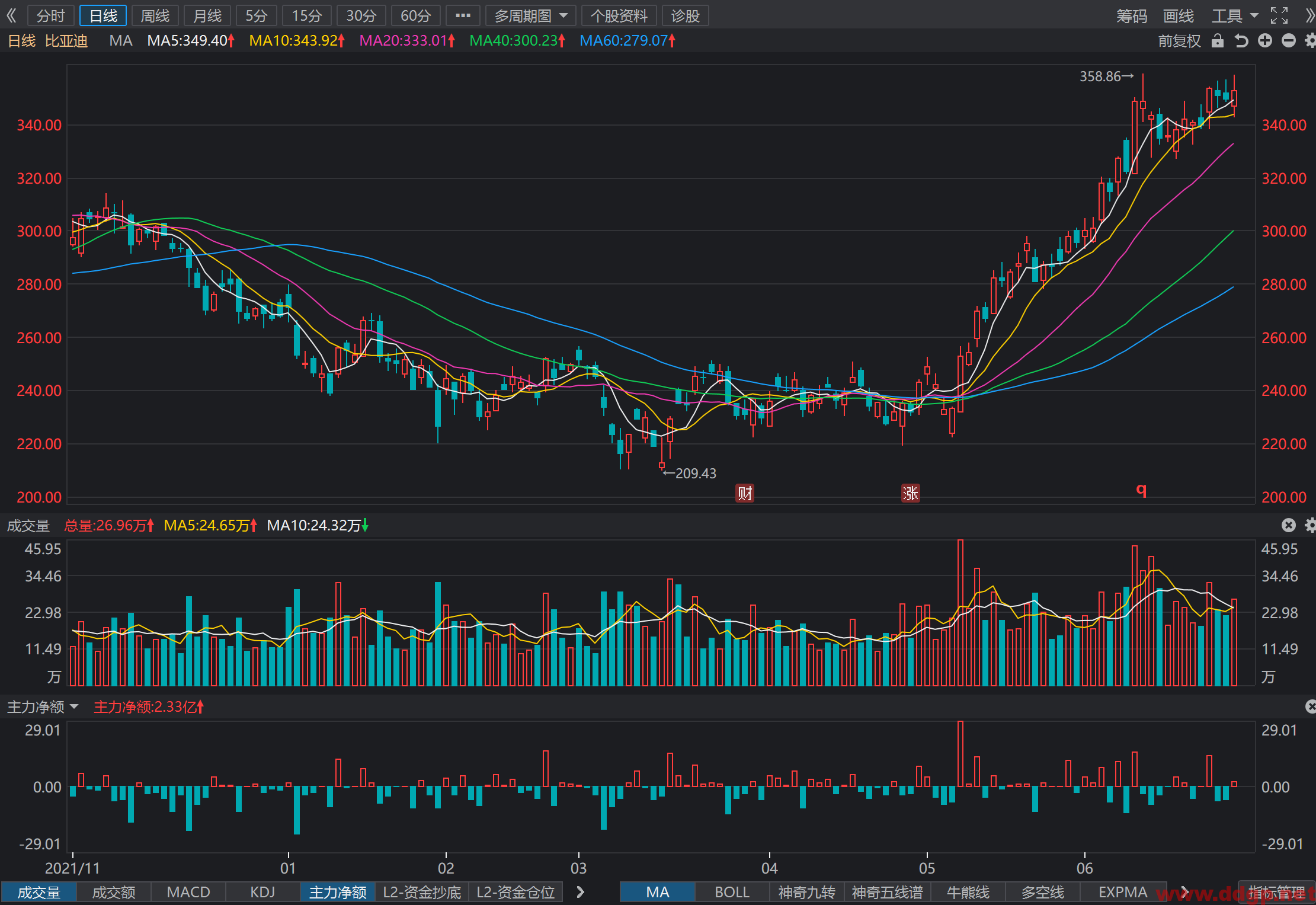Click the unlock padlock icon
This screenshot has width=1316, height=905.
pyautogui.click(x=1217, y=40)
